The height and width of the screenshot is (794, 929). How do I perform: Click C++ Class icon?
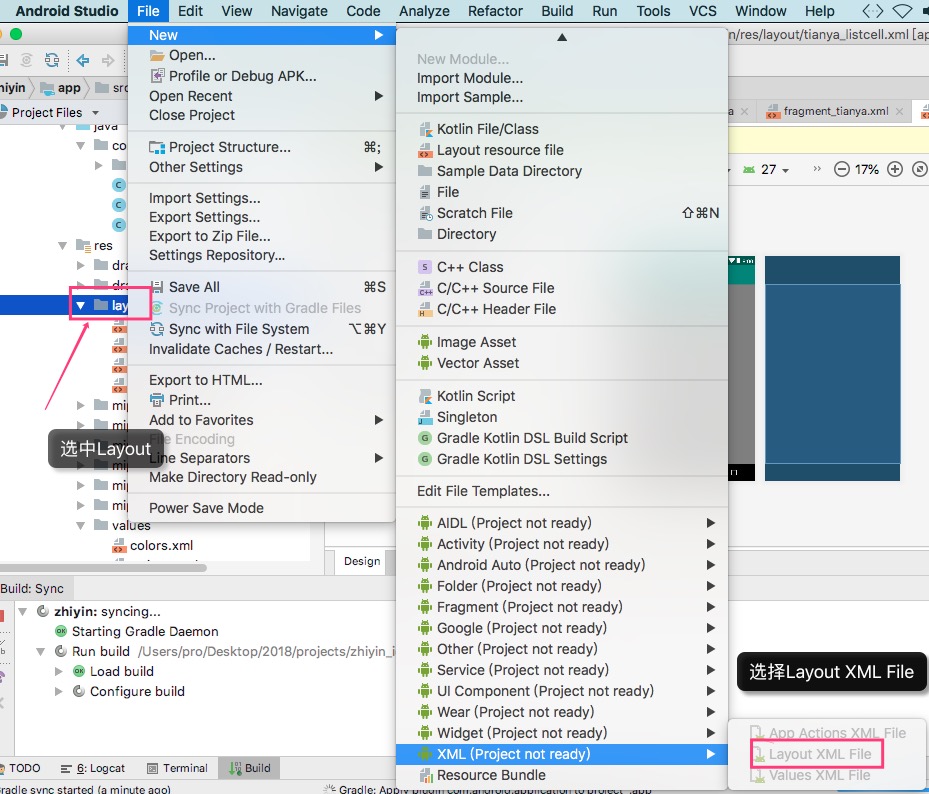[425, 267]
